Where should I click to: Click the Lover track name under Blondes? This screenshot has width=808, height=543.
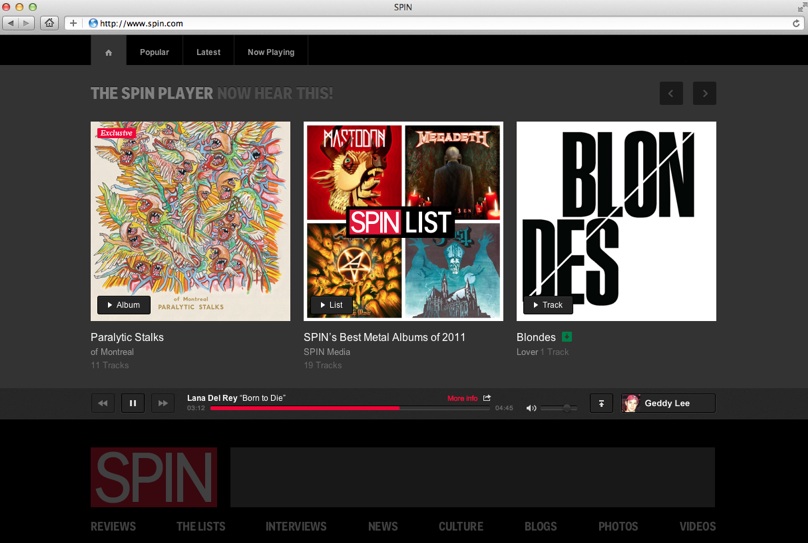pyautogui.click(x=527, y=352)
